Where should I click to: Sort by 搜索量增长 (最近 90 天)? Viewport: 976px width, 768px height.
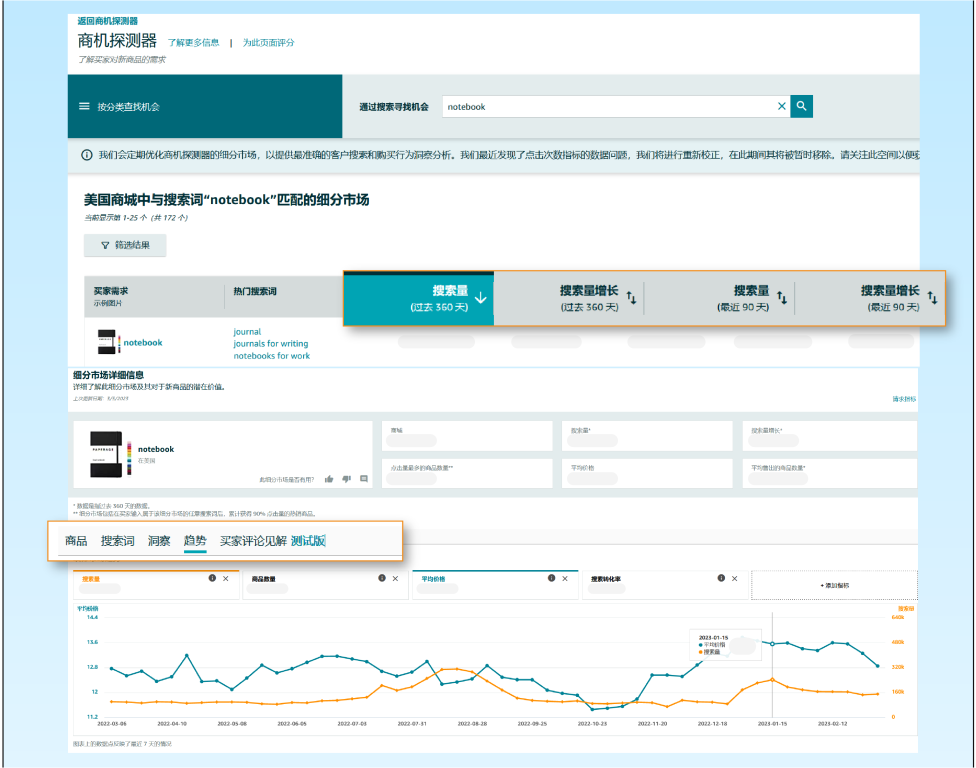click(x=932, y=297)
